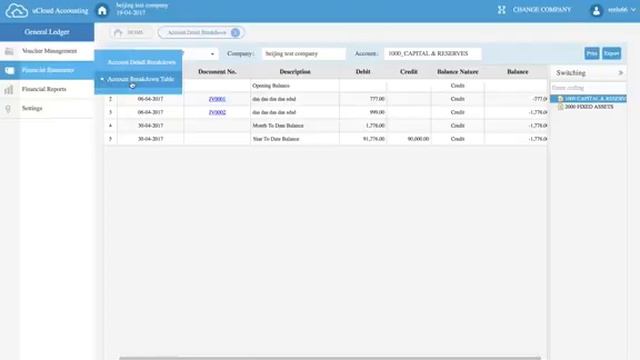Click the Switching panel title

click(571, 73)
